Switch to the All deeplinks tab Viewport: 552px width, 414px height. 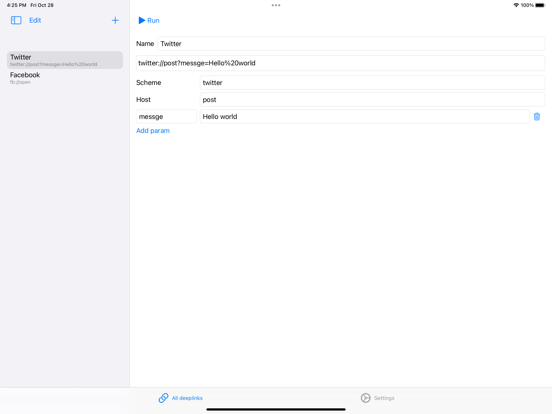180,398
